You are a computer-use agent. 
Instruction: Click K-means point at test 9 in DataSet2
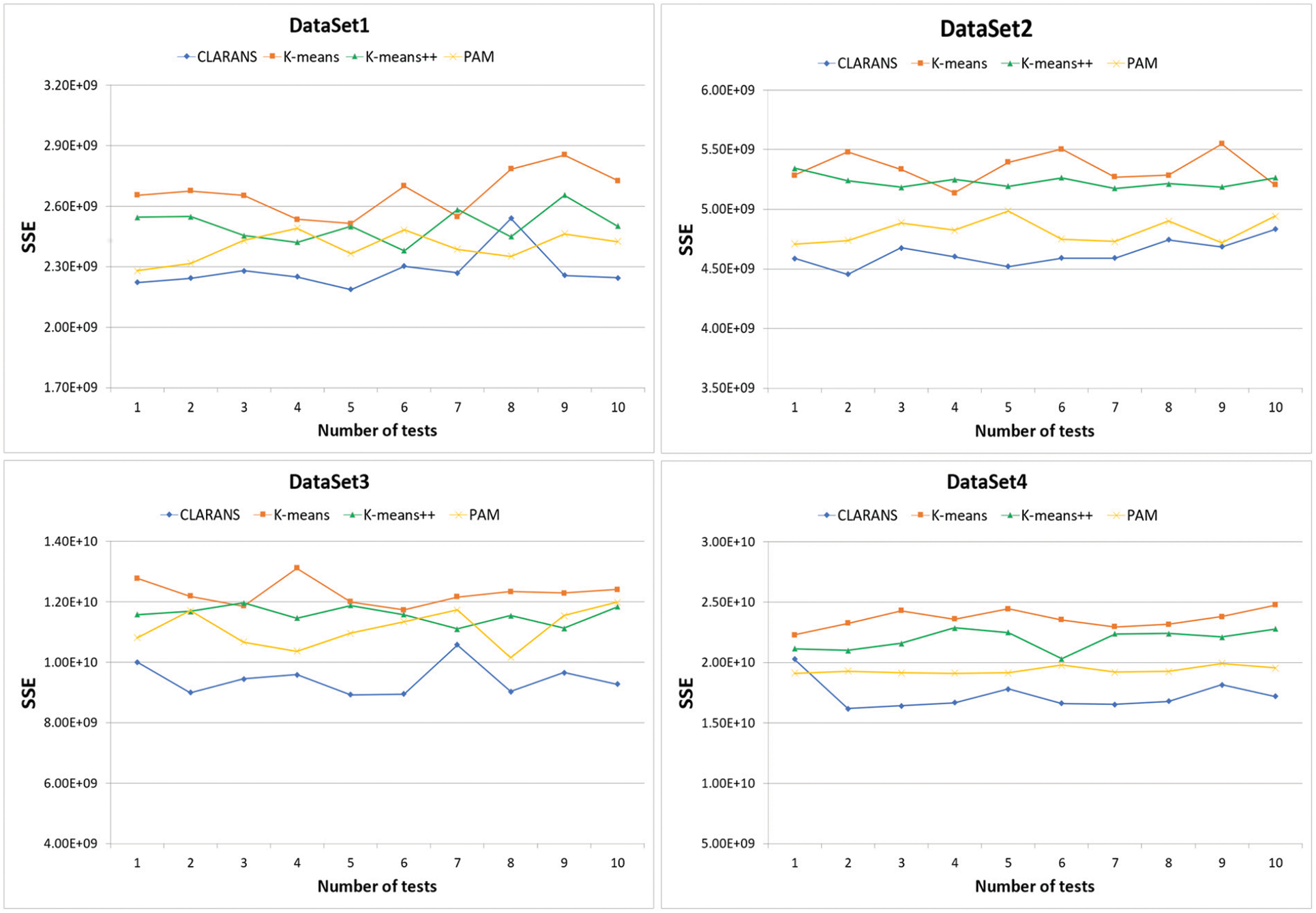click(x=1222, y=144)
